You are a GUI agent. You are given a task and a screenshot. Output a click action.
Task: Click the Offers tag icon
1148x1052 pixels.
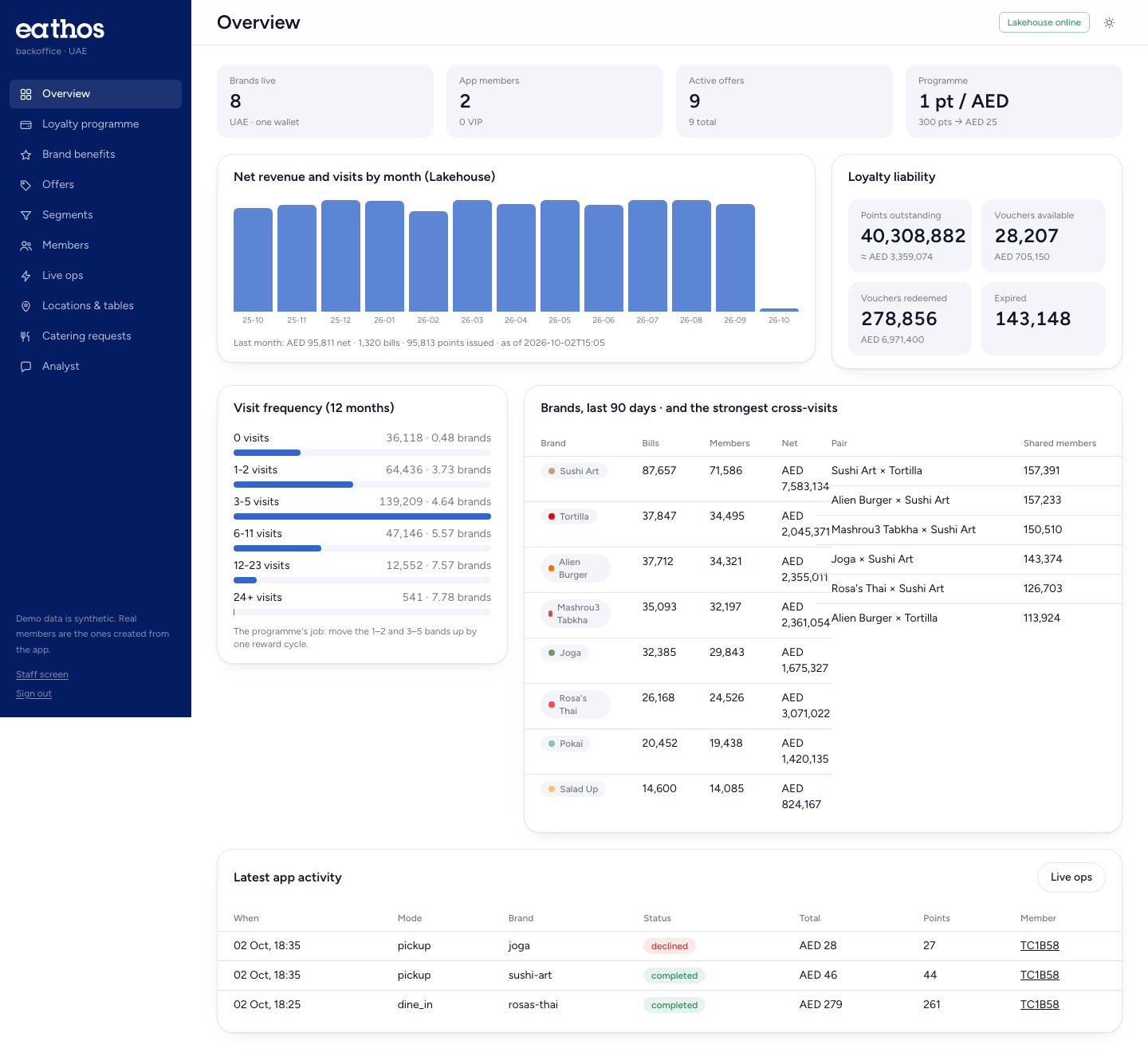(x=26, y=185)
